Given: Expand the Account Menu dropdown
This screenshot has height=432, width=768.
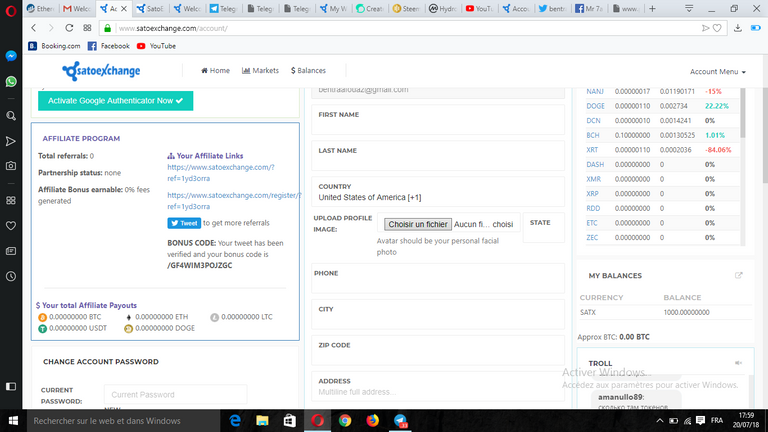Looking at the screenshot, I should pos(718,72).
